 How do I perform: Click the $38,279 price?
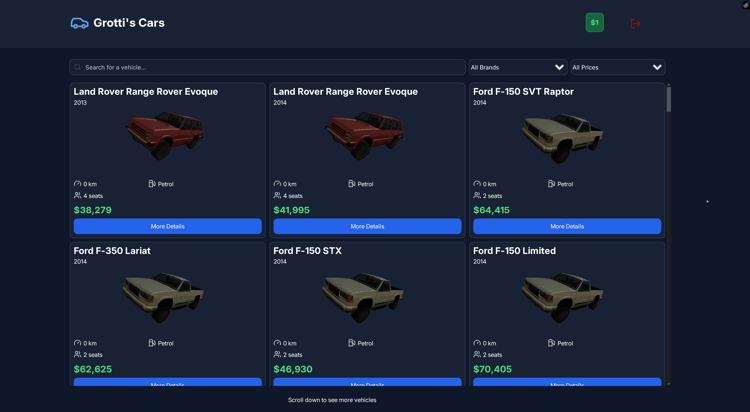[93, 210]
